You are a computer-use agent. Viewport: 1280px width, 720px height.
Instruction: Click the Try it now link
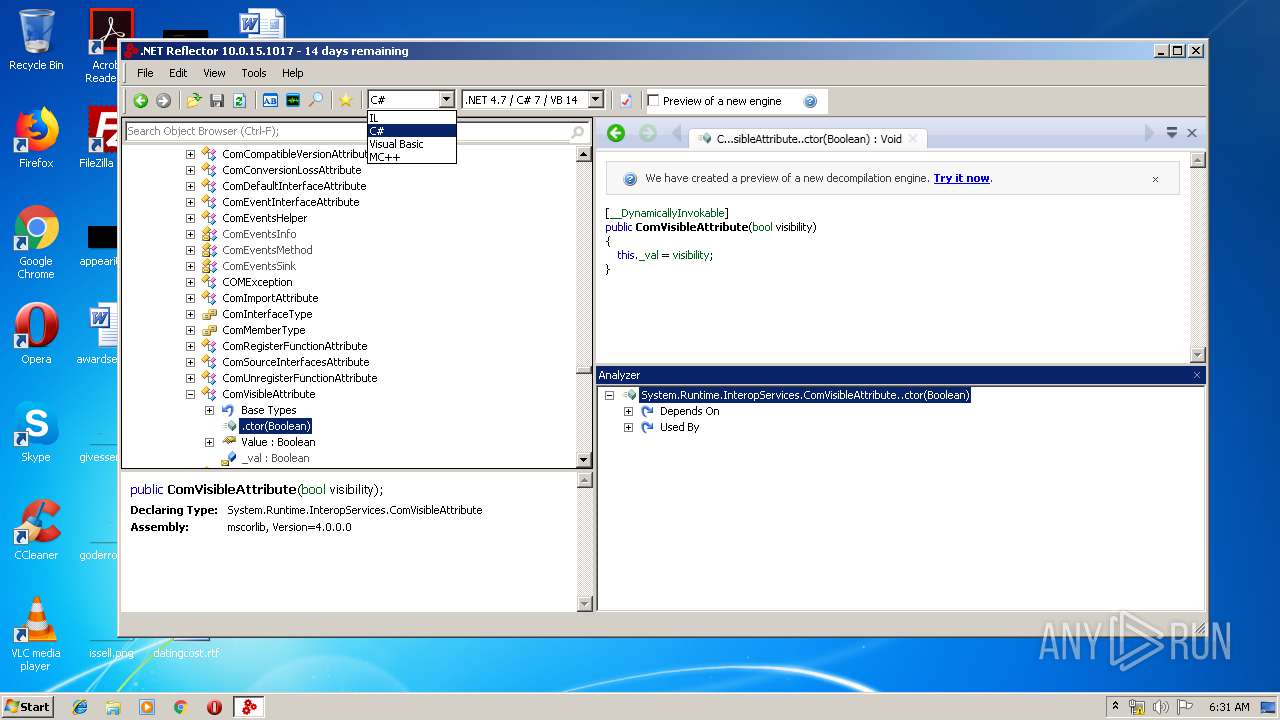961,178
